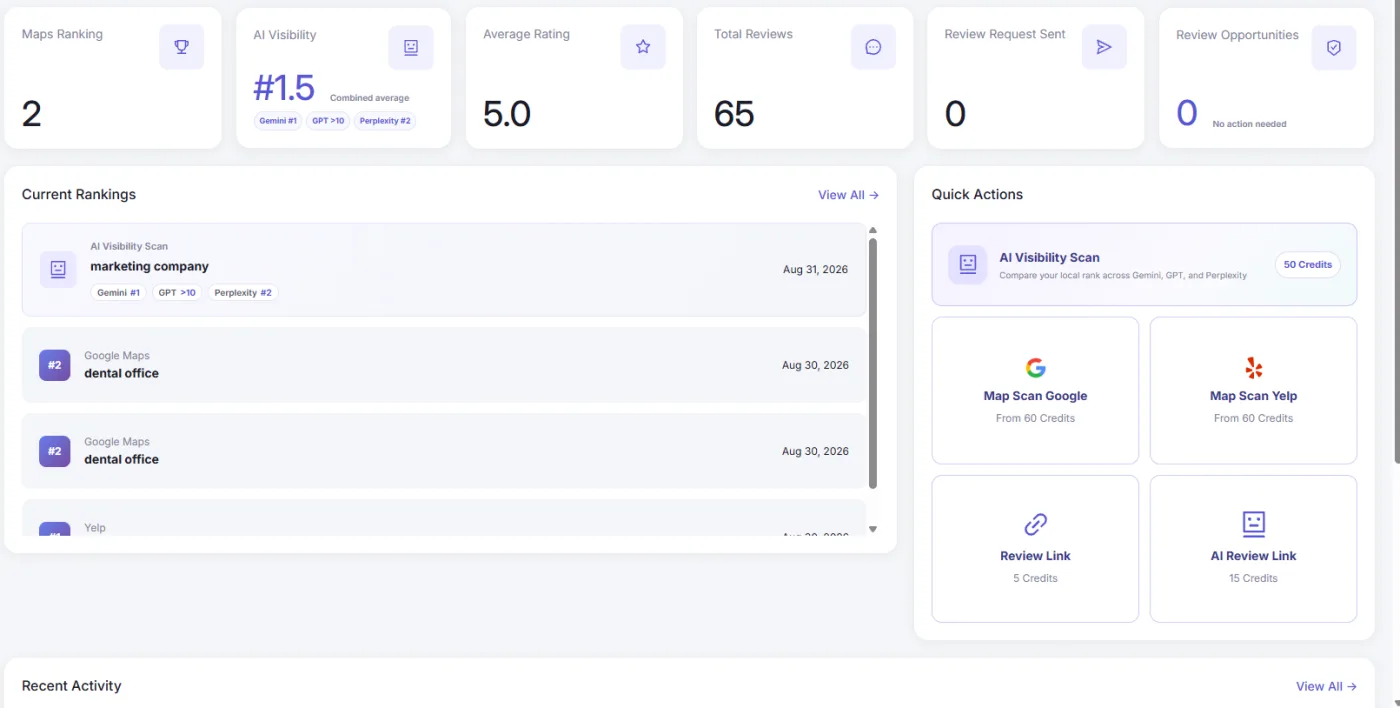Select the first Google Maps dental office ranking
The height and width of the screenshot is (708, 1400).
point(444,365)
